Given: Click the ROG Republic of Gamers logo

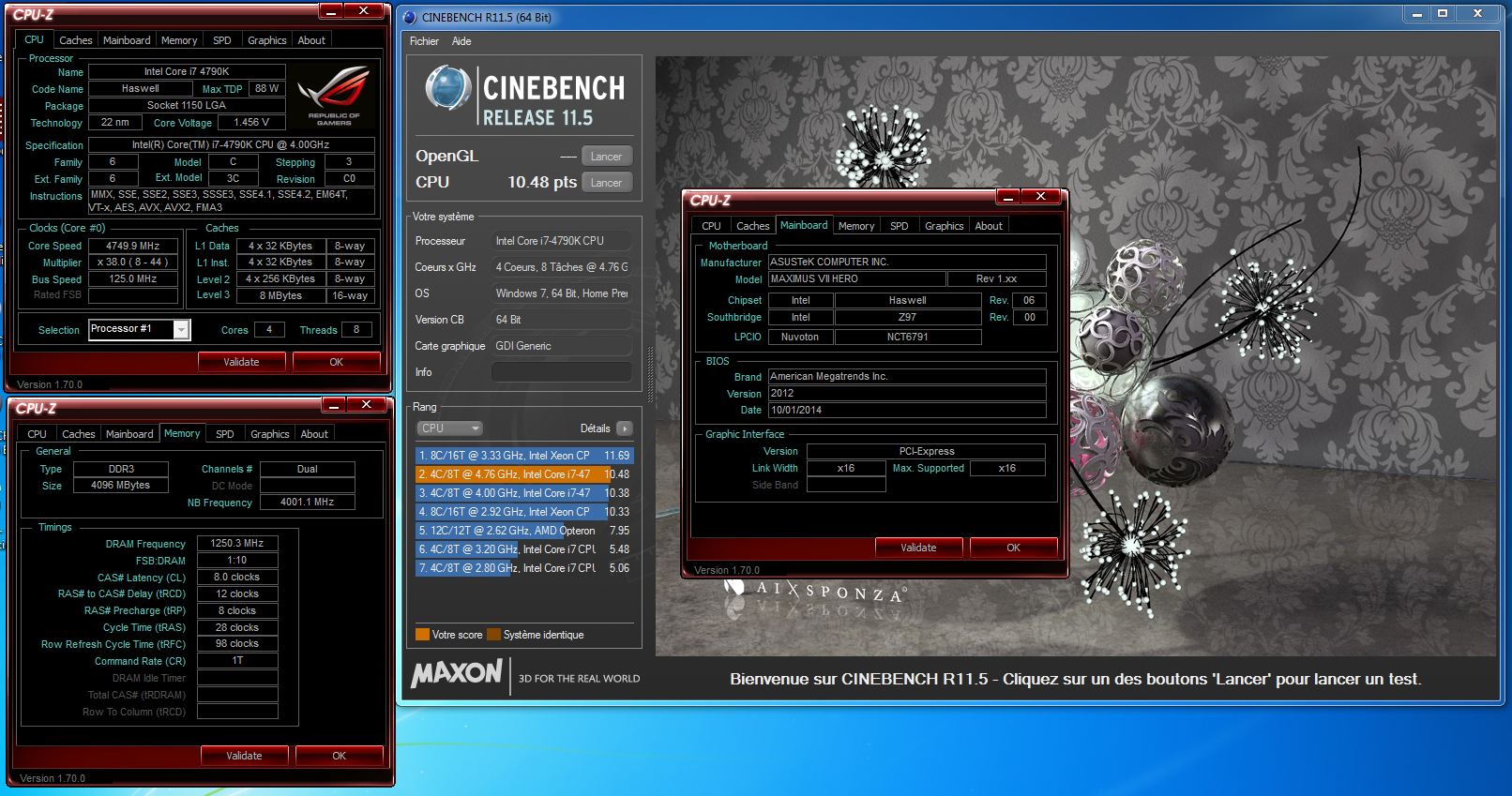Looking at the screenshot, I should pyautogui.click(x=334, y=98).
